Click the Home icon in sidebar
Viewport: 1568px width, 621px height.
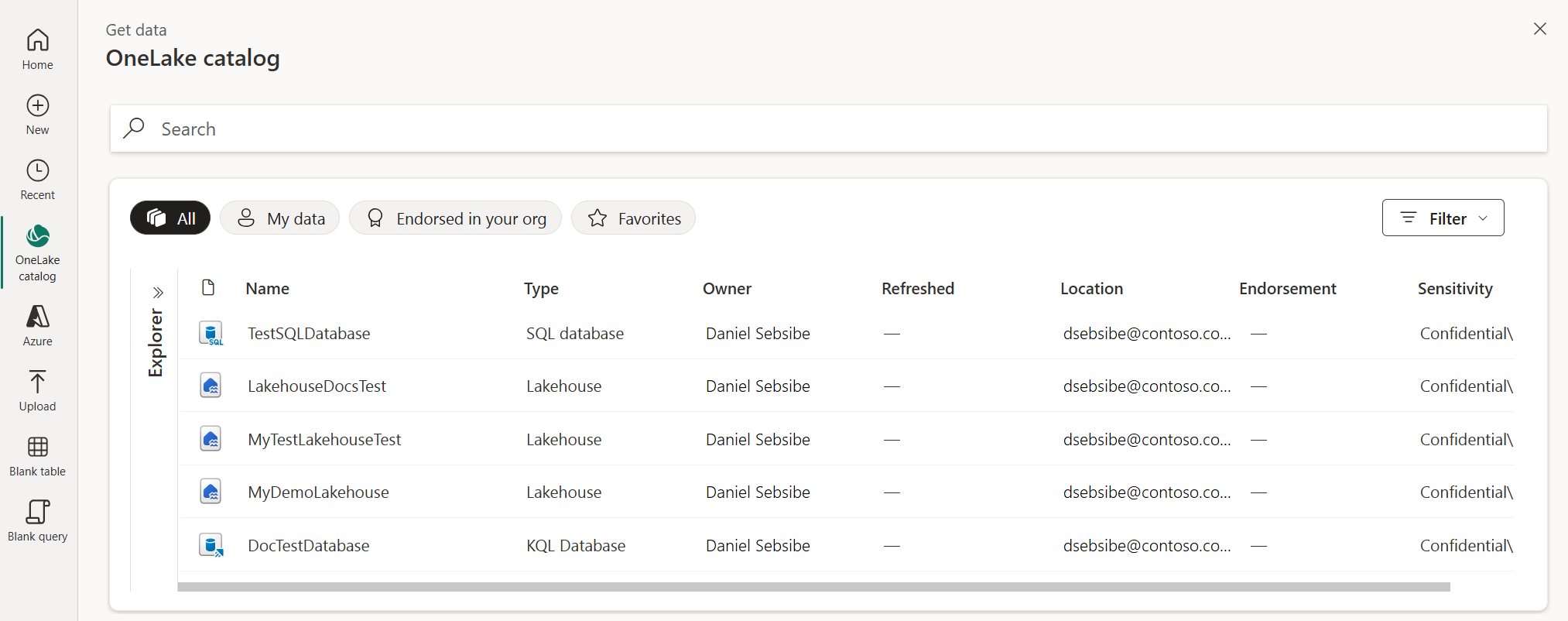tap(37, 40)
